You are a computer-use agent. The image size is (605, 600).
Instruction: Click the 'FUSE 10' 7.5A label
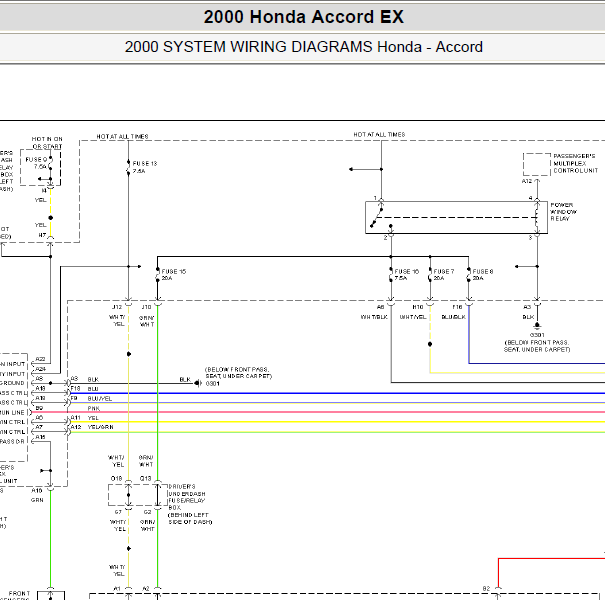pyautogui.click(x=406, y=275)
